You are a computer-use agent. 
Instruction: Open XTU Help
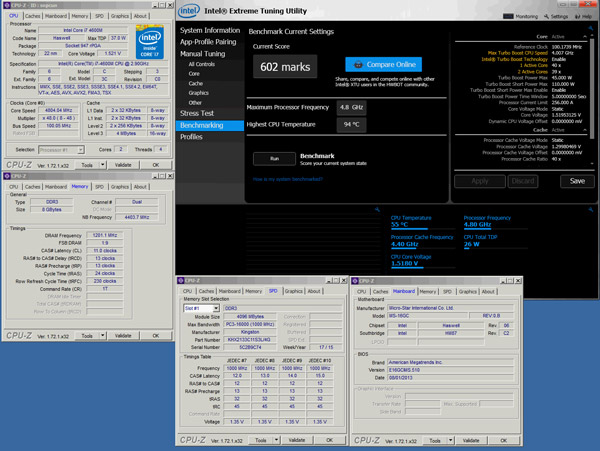(x=583, y=16)
